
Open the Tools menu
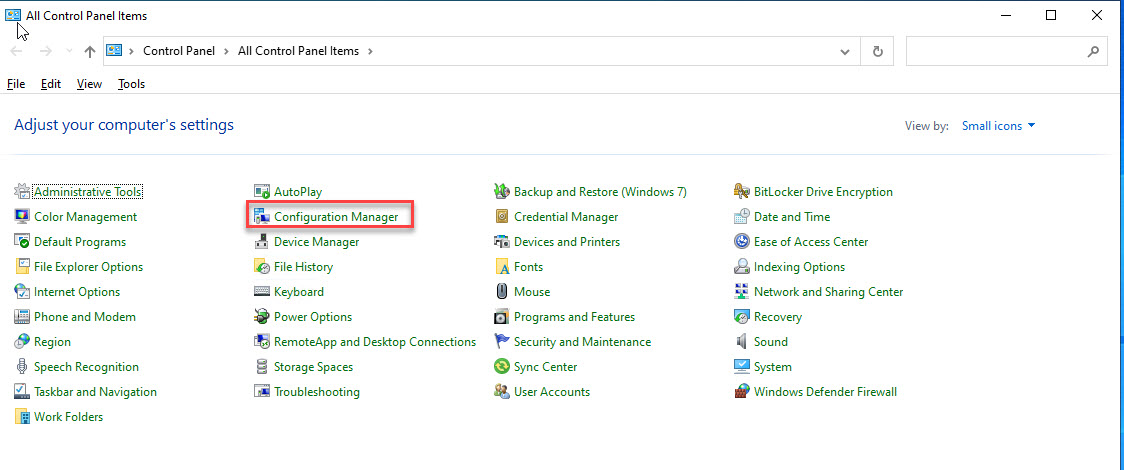click(x=131, y=84)
